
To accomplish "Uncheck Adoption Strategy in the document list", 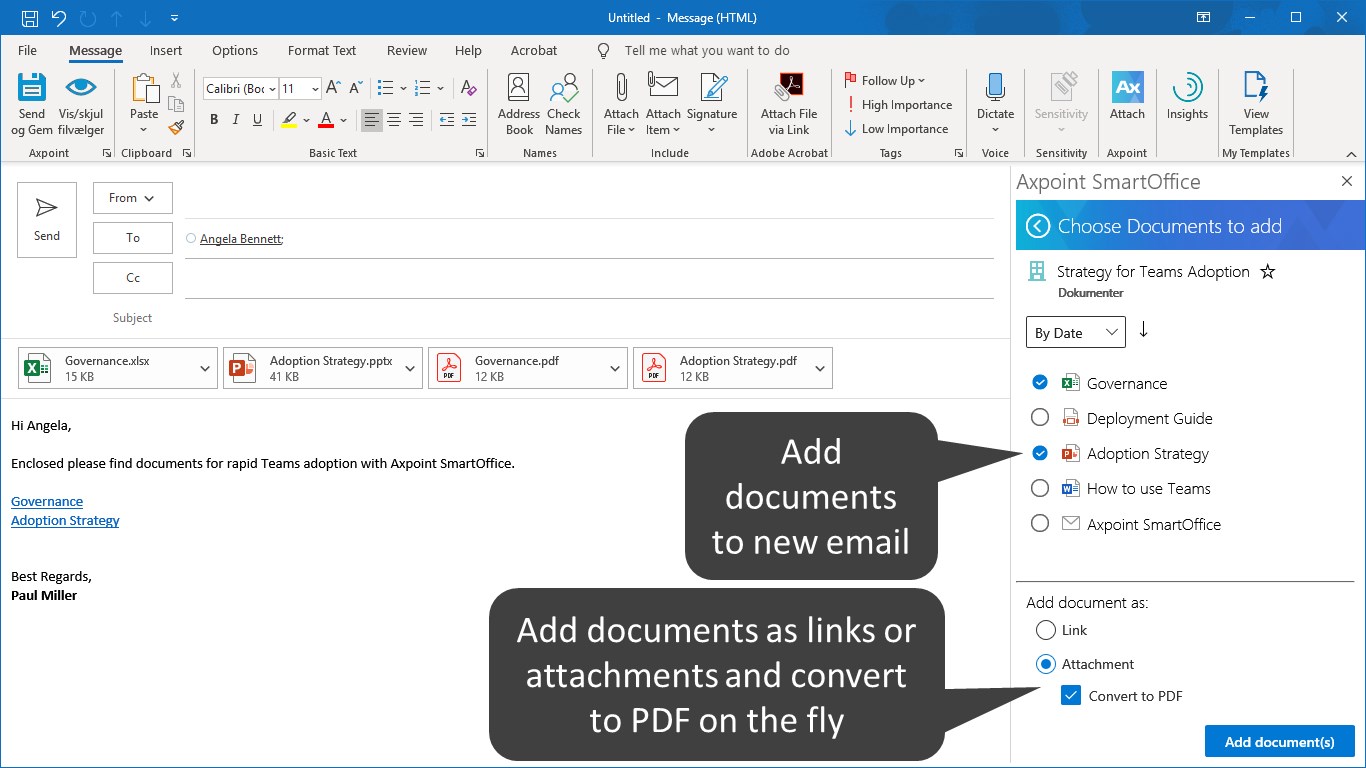I will tap(1040, 453).
